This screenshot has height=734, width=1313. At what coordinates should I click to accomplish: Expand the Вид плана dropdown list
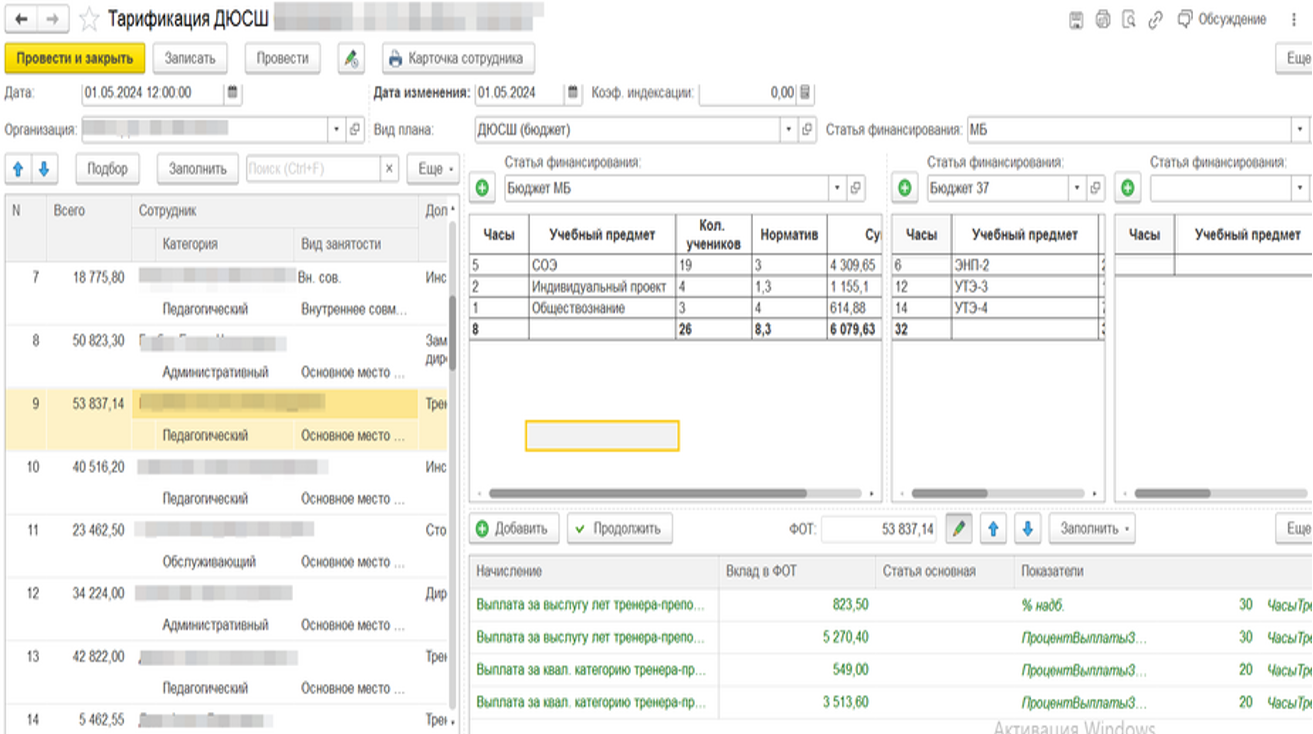click(788, 129)
